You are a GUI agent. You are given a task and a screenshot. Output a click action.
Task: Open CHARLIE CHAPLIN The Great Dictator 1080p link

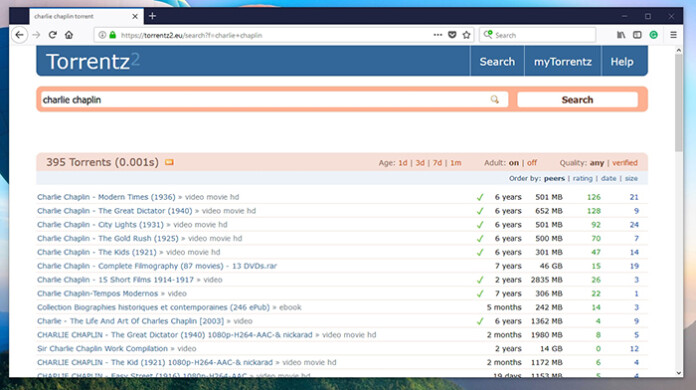coord(174,335)
